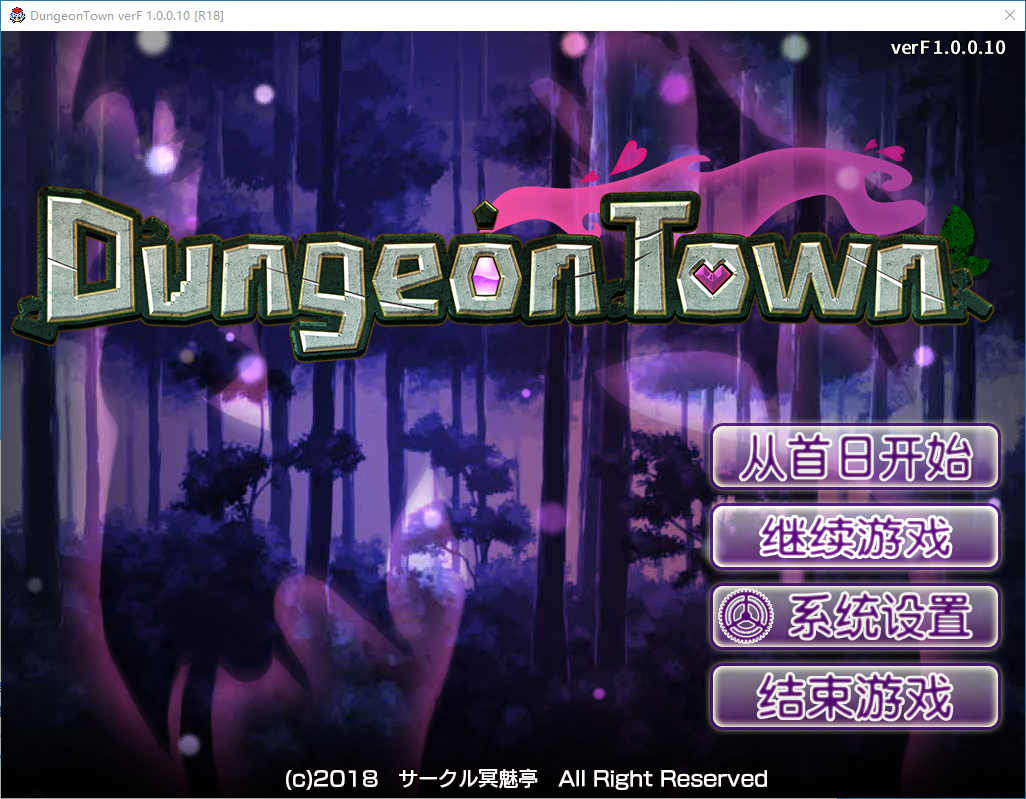
Task: Click the gear icon on 系统设置 button
Action: point(741,617)
